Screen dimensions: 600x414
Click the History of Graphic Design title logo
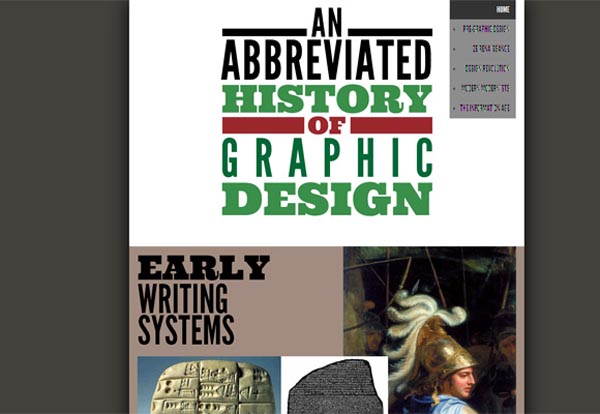pyautogui.click(x=327, y=112)
